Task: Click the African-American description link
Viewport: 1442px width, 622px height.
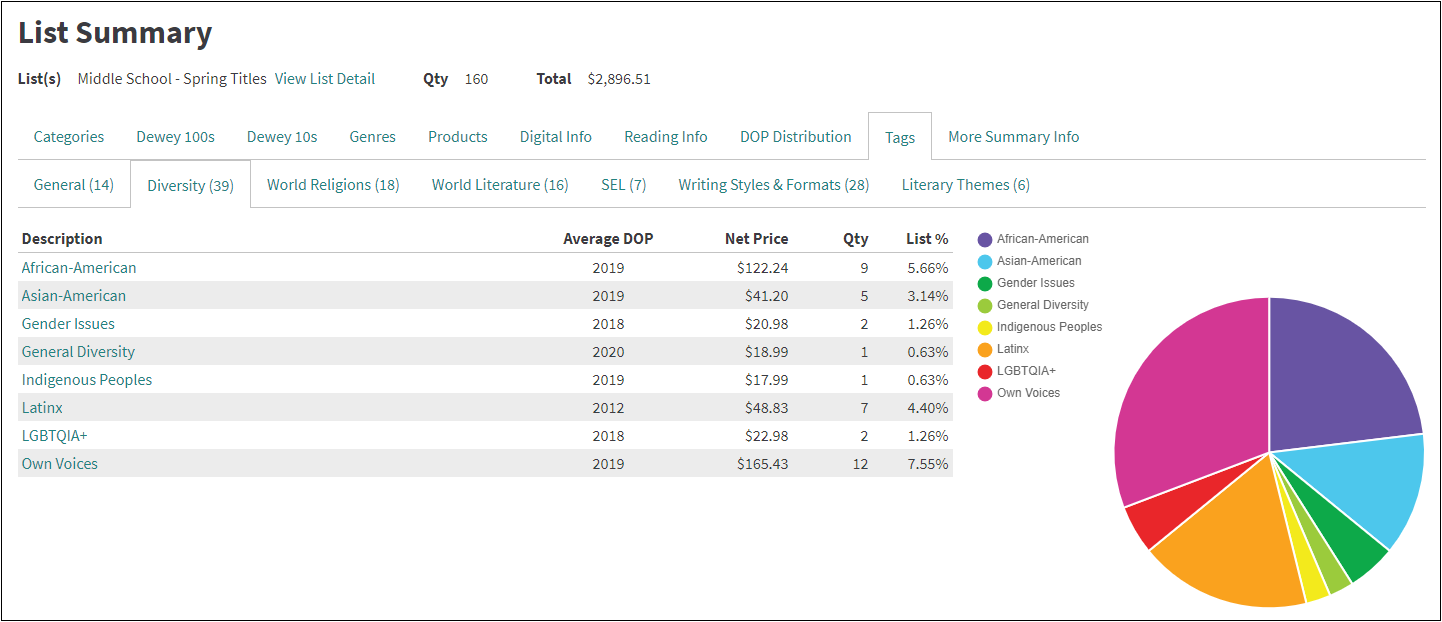Action: point(79,268)
